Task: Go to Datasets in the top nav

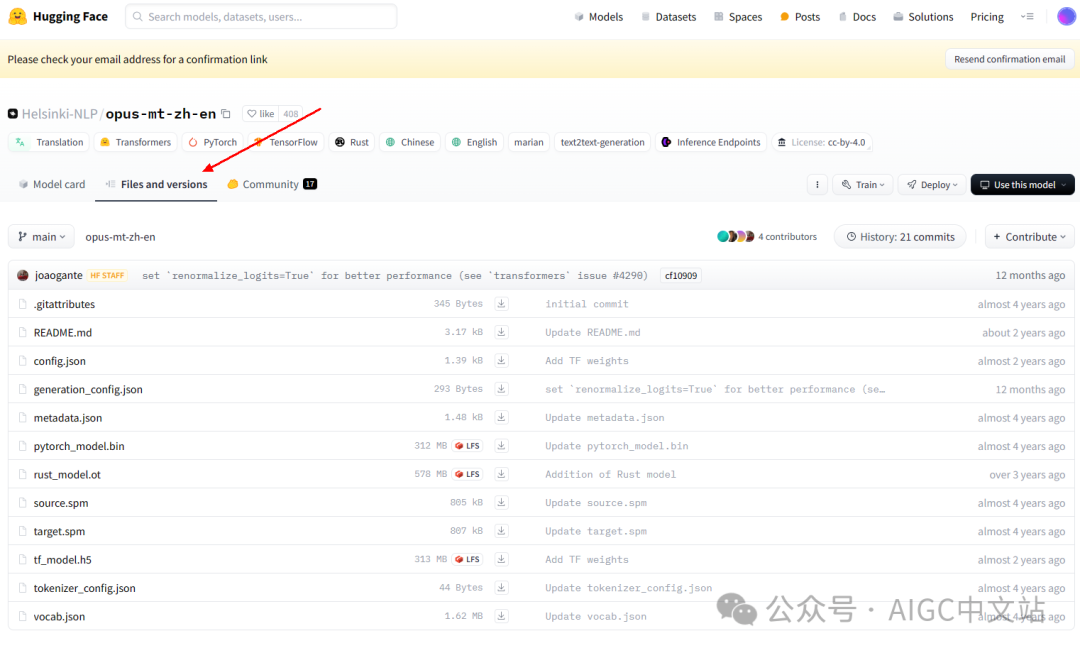Action: point(668,17)
